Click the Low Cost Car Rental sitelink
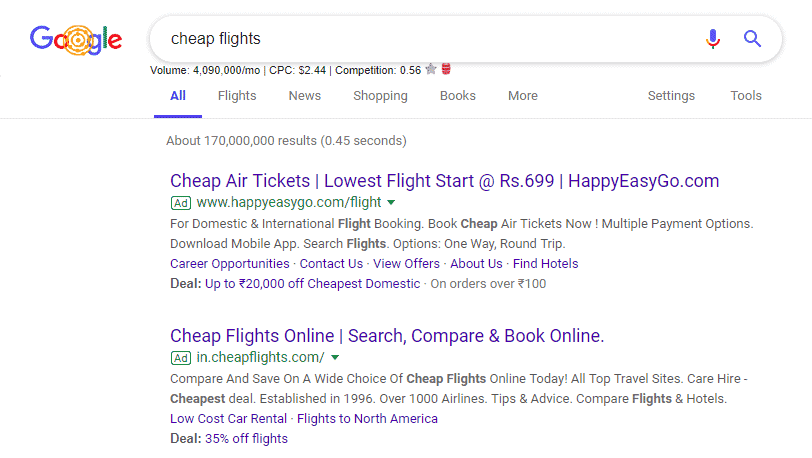 228,419
